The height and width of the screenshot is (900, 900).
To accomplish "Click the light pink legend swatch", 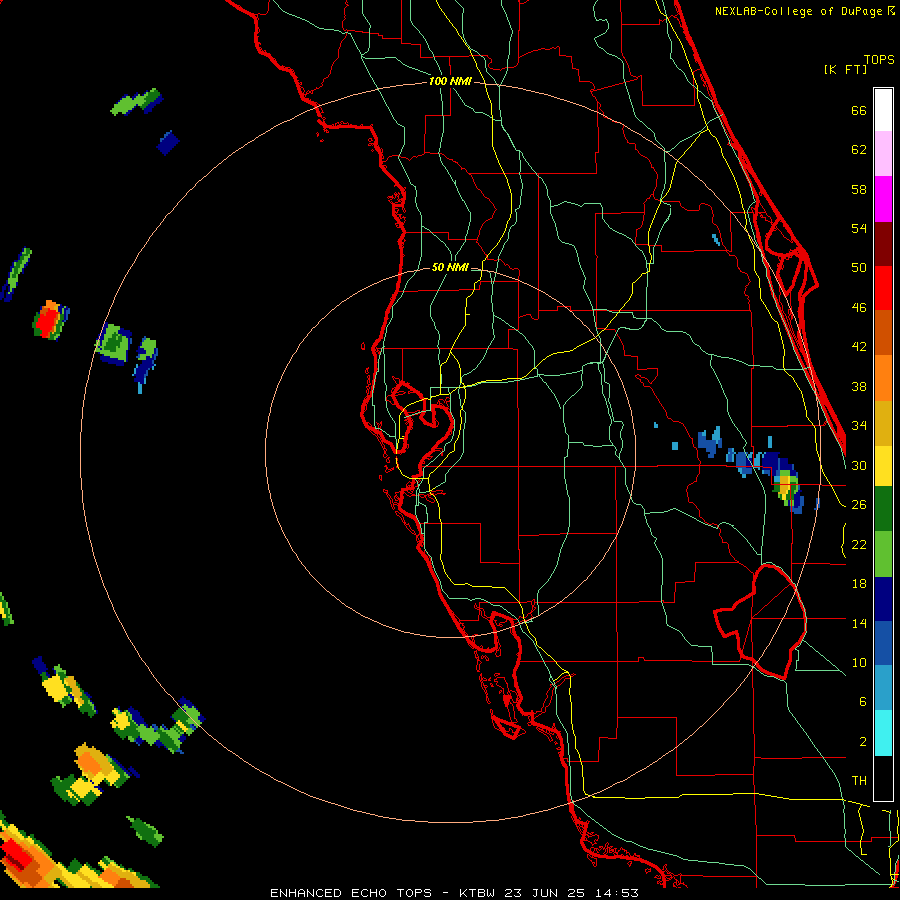I will [x=883, y=154].
